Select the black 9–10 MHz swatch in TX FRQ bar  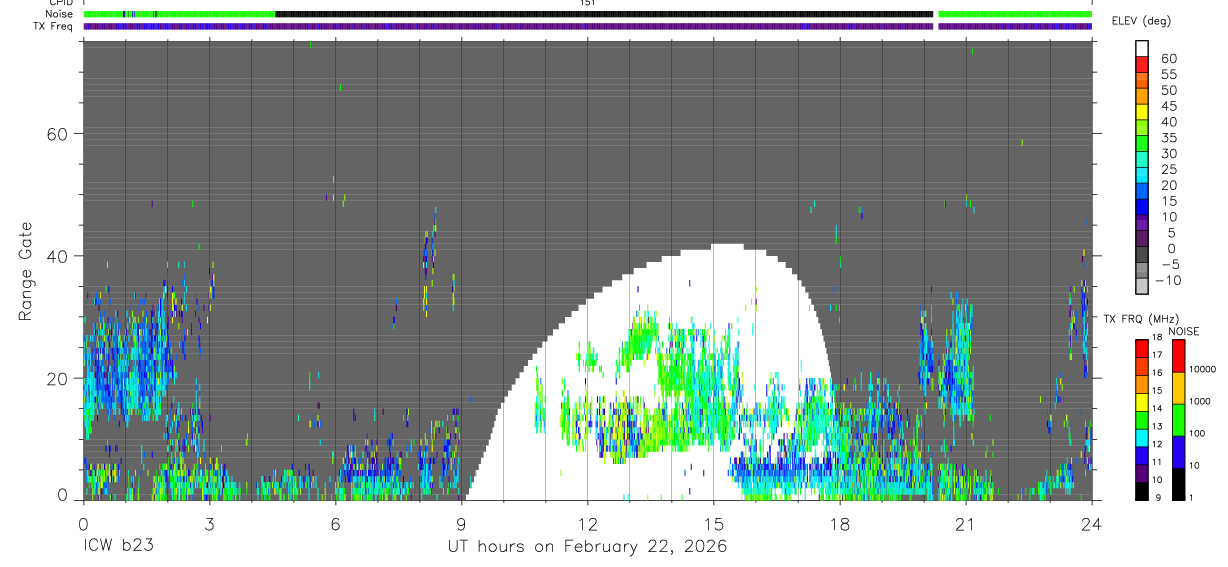[1142, 491]
